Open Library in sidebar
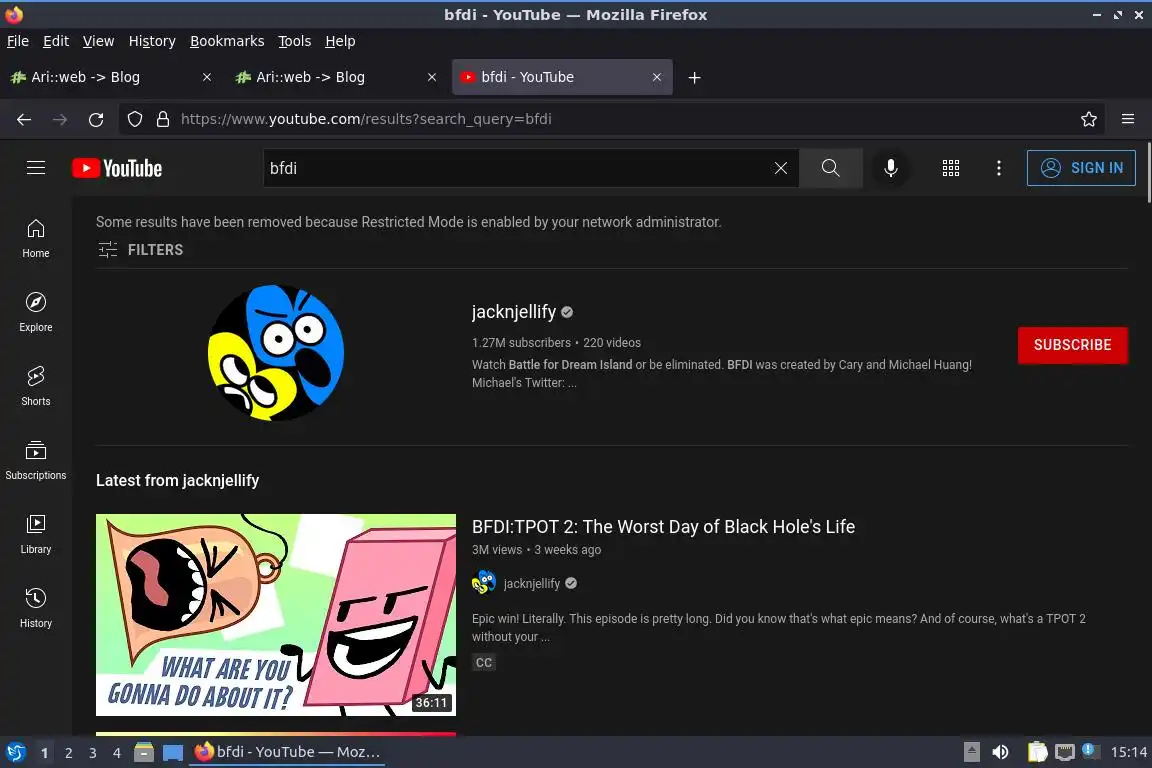The image size is (1152, 768). (35, 534)
